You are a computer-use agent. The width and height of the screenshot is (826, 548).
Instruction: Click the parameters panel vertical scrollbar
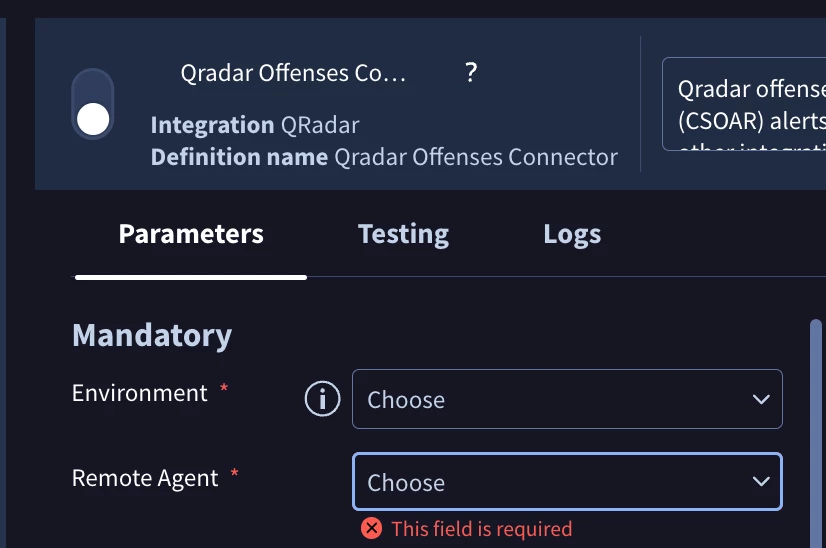(815, 433)
